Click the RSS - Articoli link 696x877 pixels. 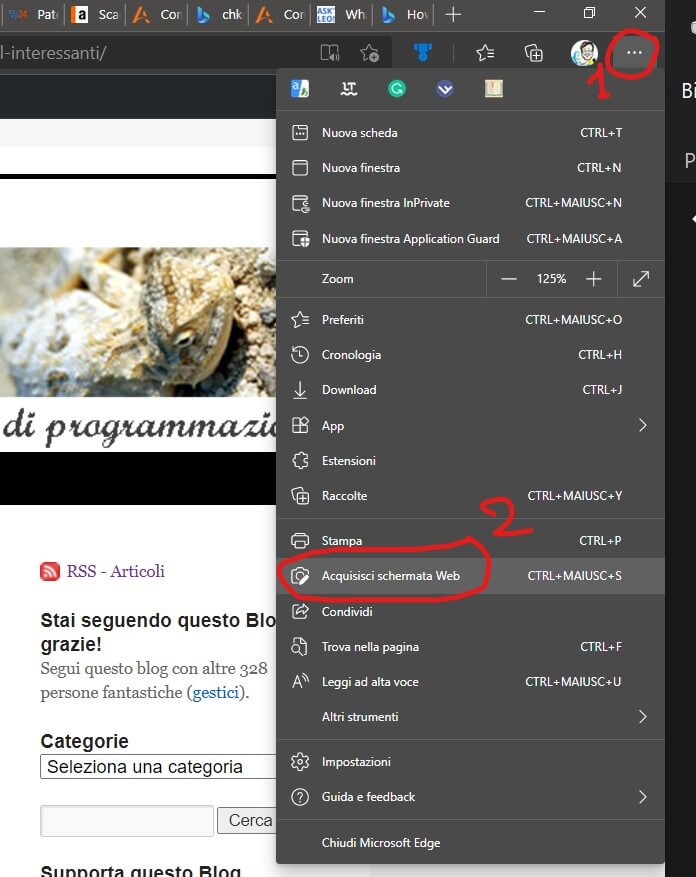click(115, 571)
